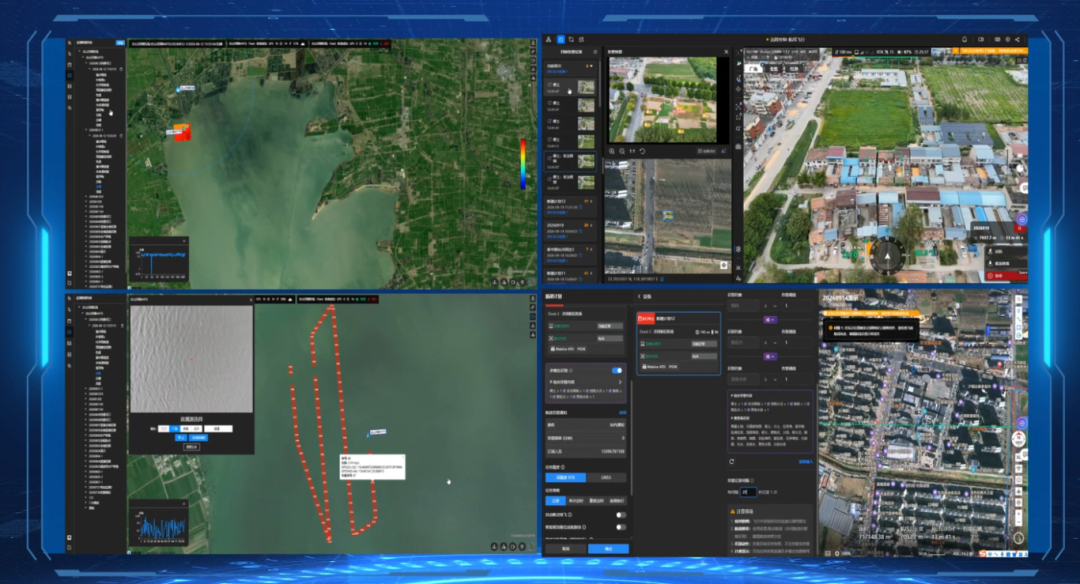This screenshot has width=1080, height=584.
Task: Close the grey sonar image panel
Action: click(250, 300)
